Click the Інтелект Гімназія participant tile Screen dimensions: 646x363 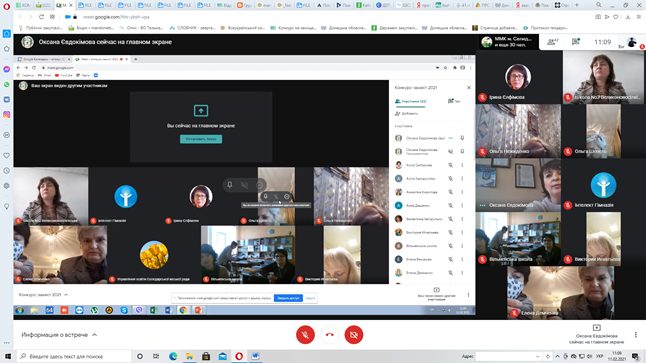coord(603,185)
